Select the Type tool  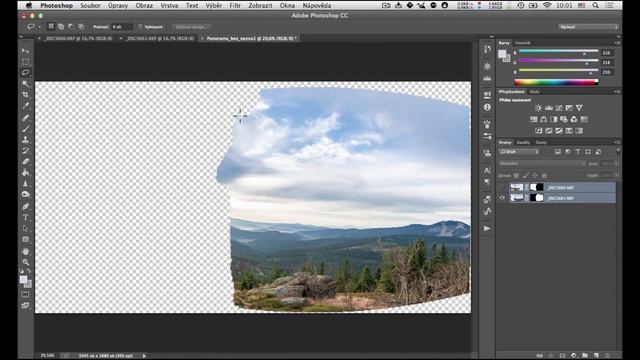click(26, 218)
